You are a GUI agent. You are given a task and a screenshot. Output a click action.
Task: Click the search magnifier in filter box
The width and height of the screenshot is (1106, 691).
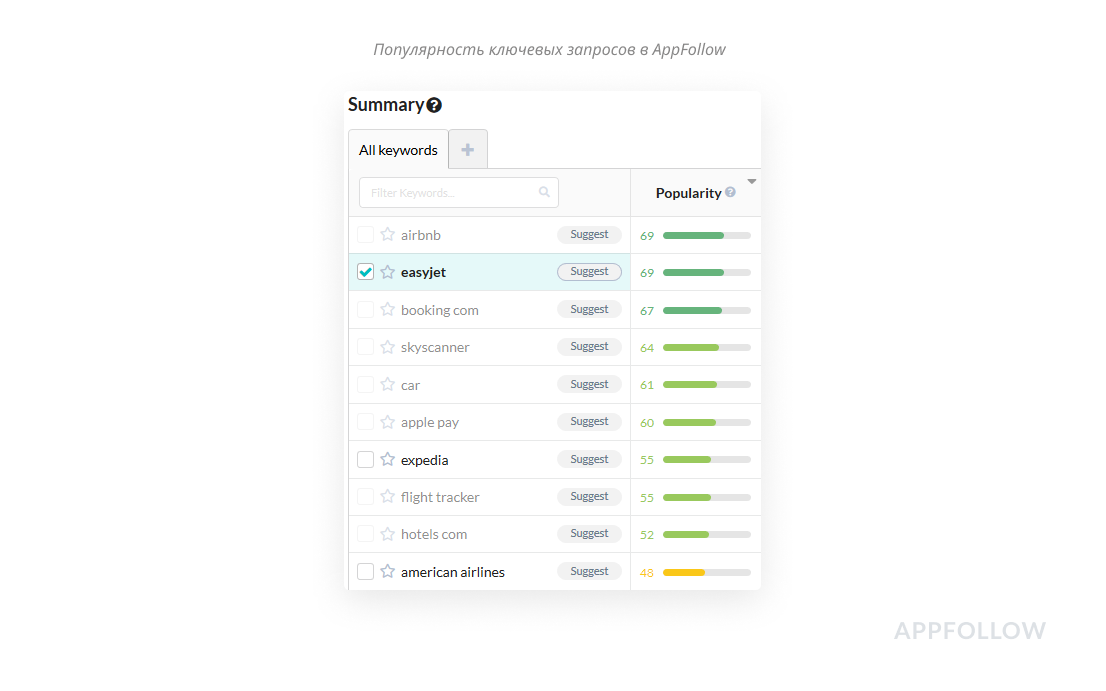[544, 192]
